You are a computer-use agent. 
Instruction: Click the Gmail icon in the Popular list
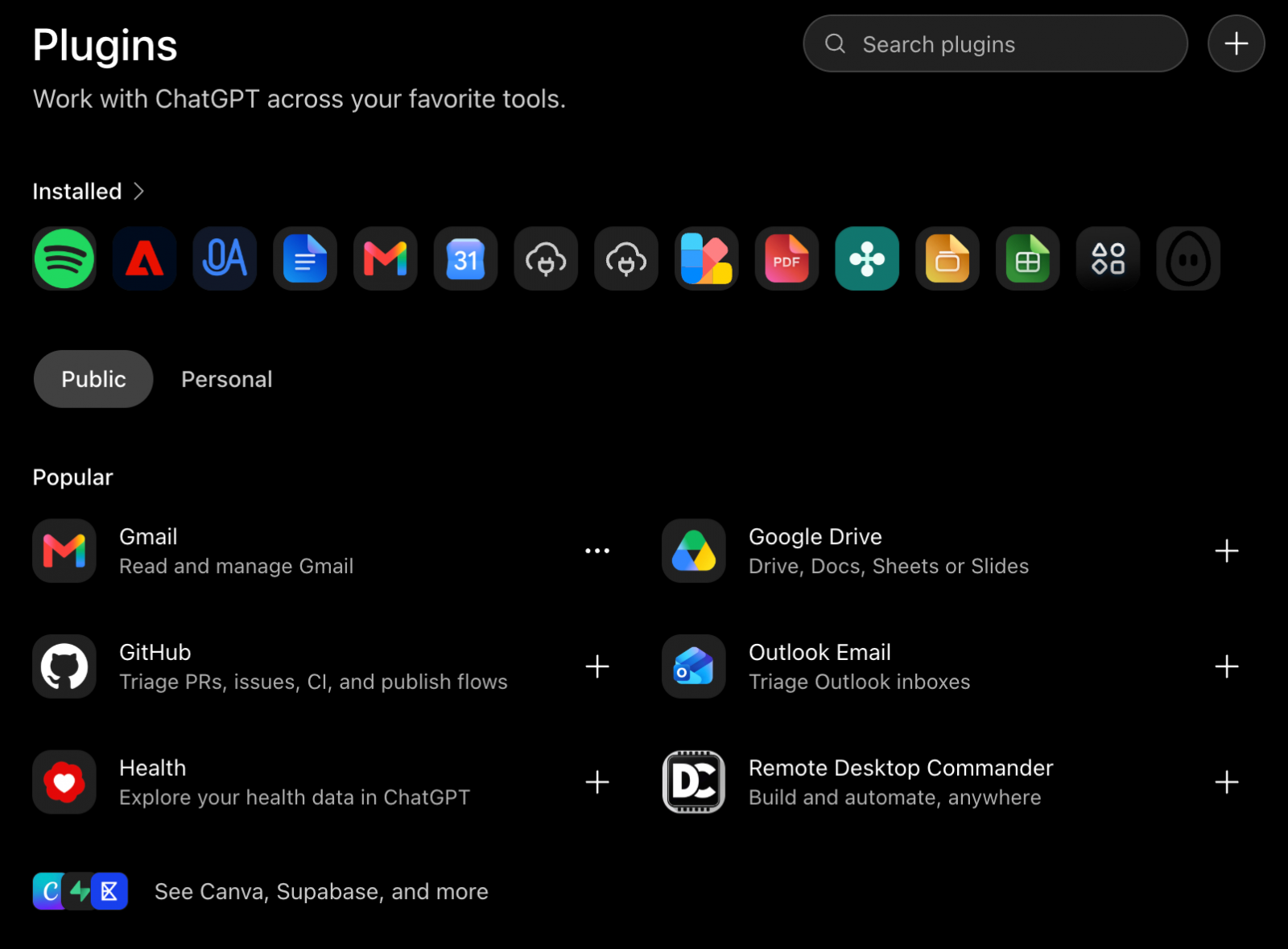coord(64,551)
